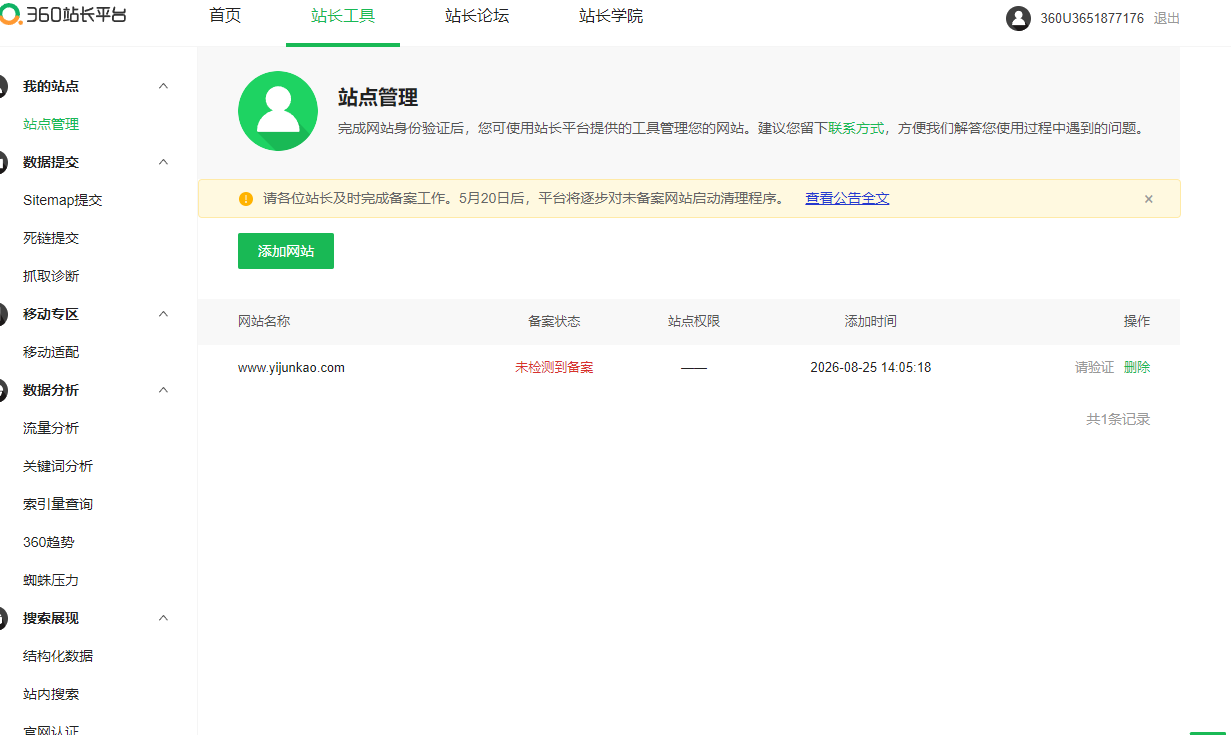Open the 查看公告全文 link
1231x735 pixels.
click(x=847, y=199)
